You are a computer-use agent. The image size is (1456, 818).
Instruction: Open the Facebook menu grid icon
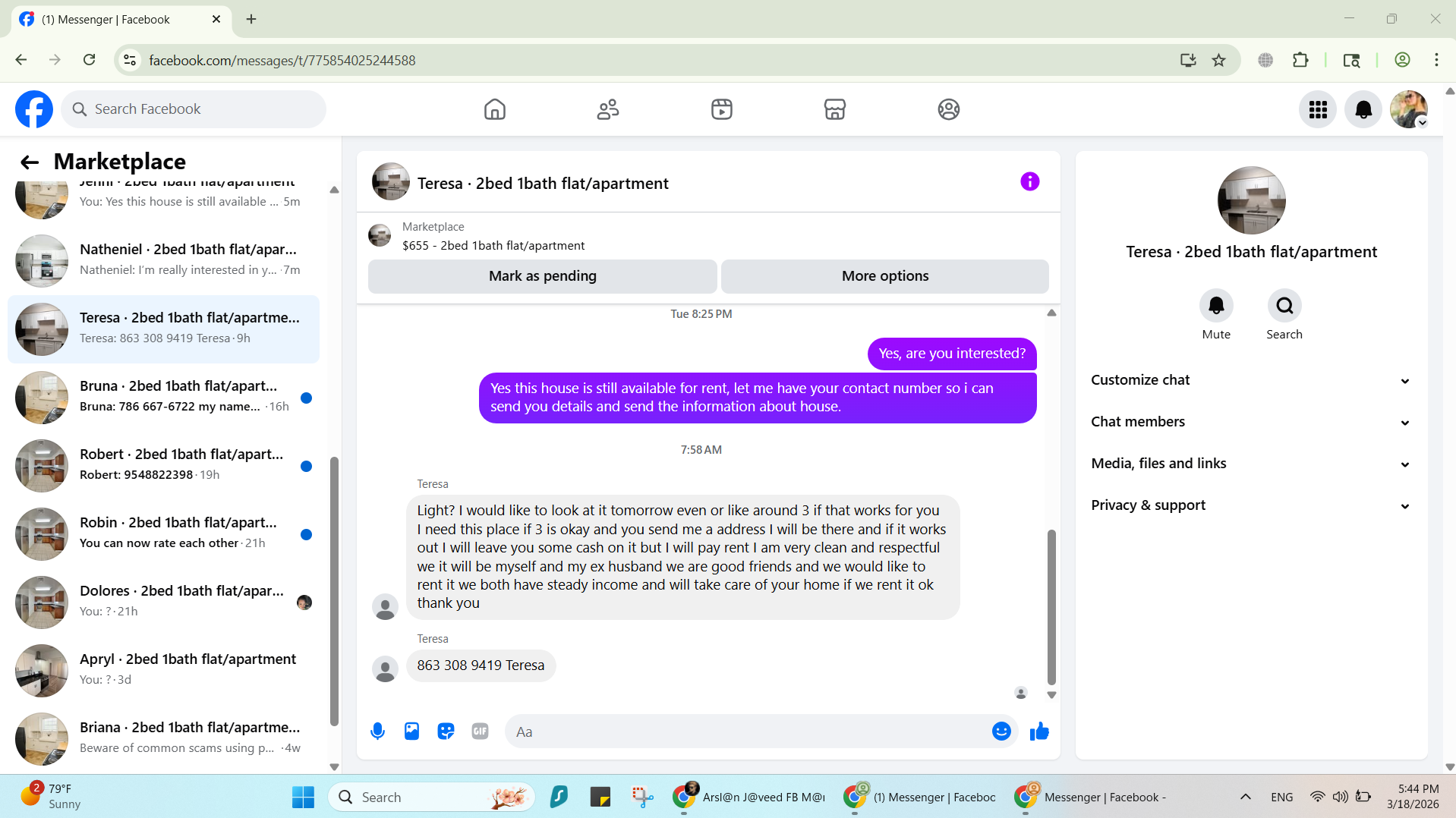click(x=1318, y=110)
